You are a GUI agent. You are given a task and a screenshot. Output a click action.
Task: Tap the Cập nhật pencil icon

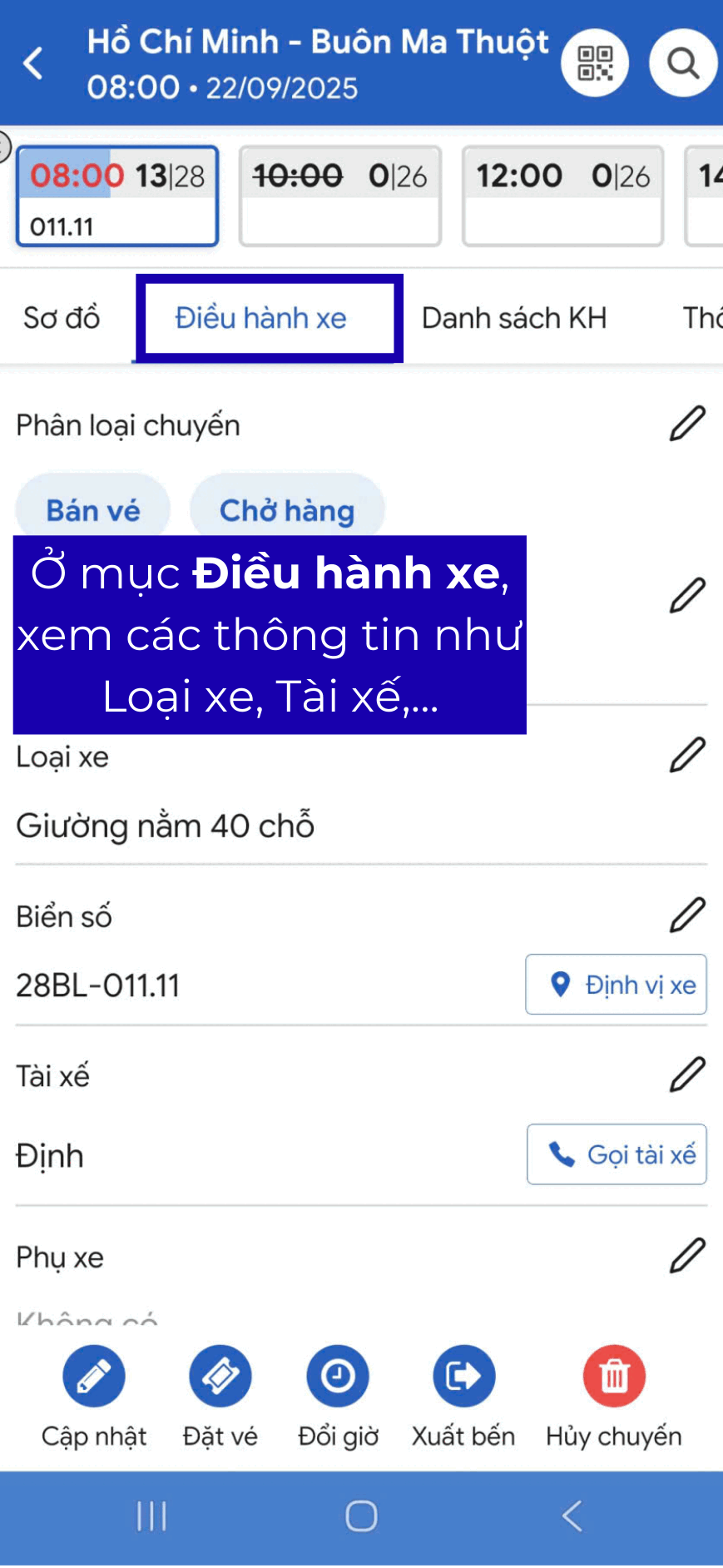[x=94, y=1376]
